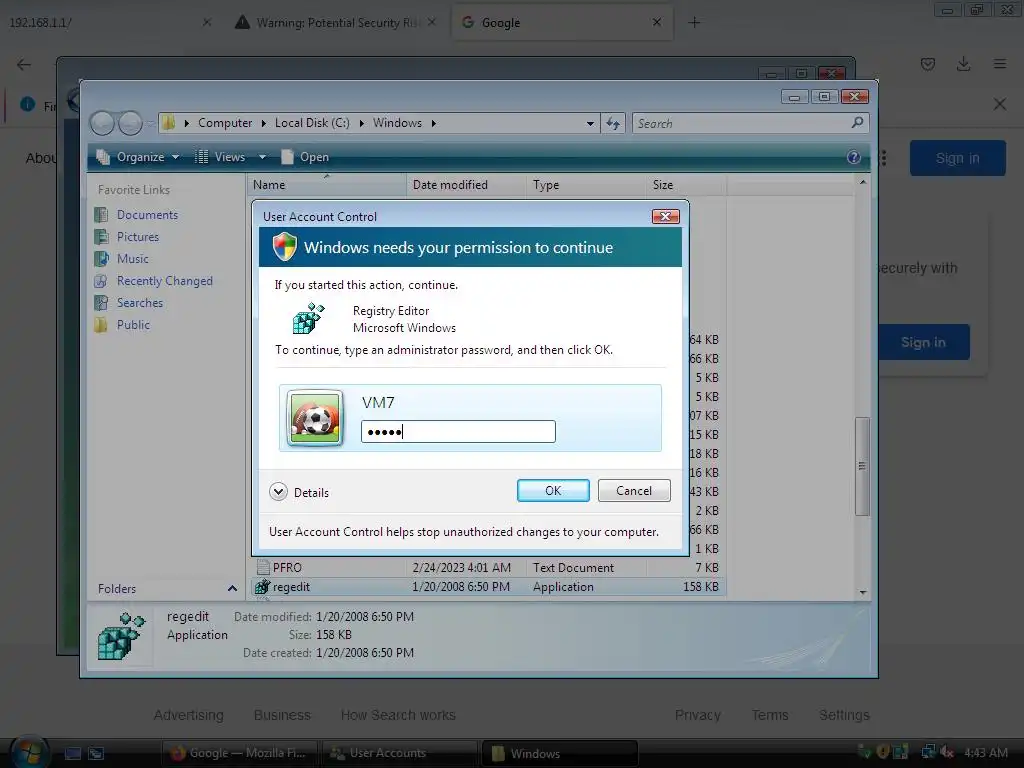Click OK in User Account Control dialog
Screen dimensions: 1024x768
pos(553,490)
